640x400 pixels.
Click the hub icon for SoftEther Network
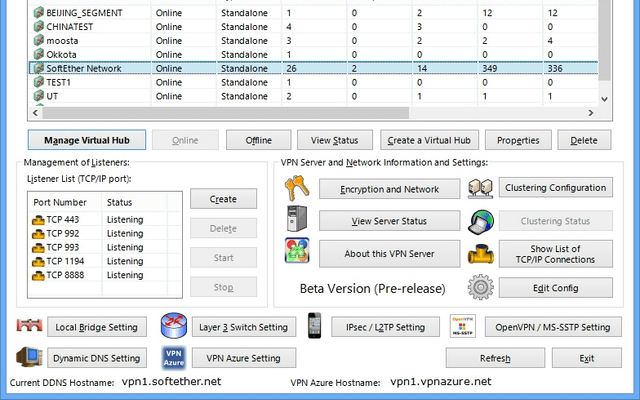coord(38,68)
